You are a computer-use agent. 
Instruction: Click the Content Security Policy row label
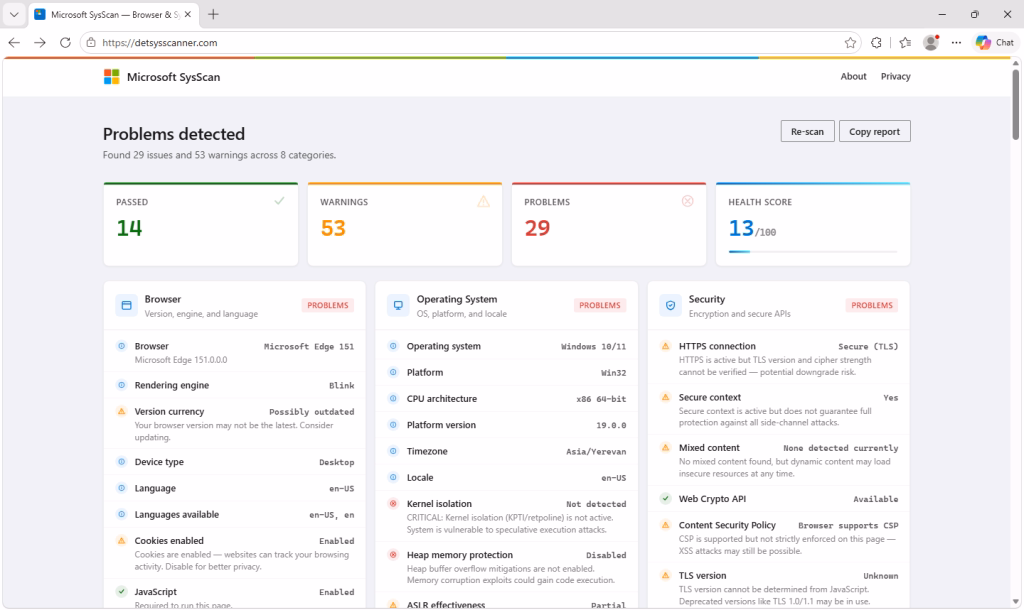point(727,525)
